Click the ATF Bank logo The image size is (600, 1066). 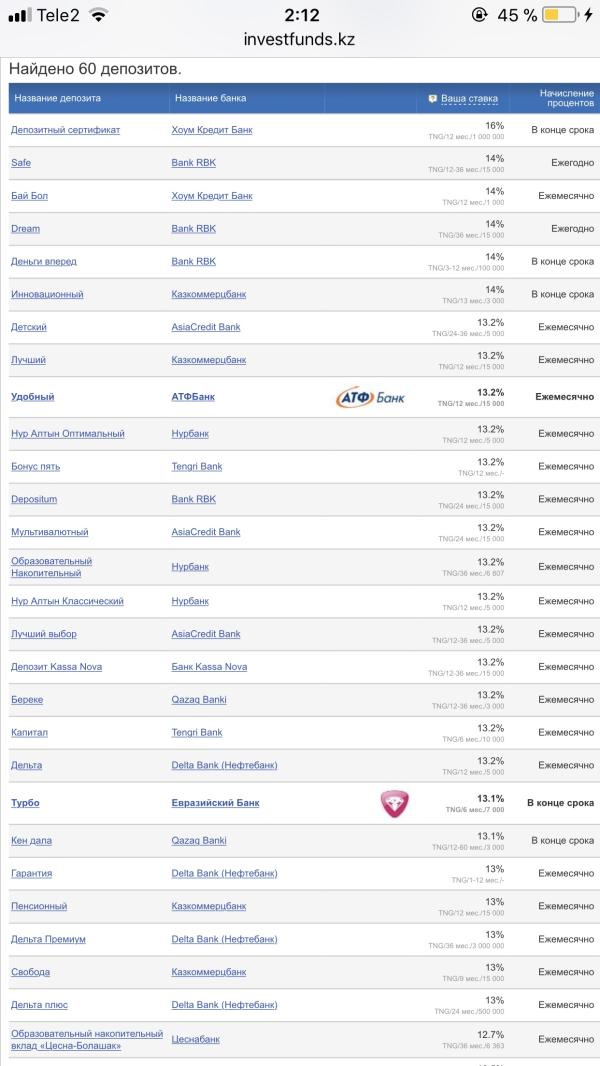(370, 397)
